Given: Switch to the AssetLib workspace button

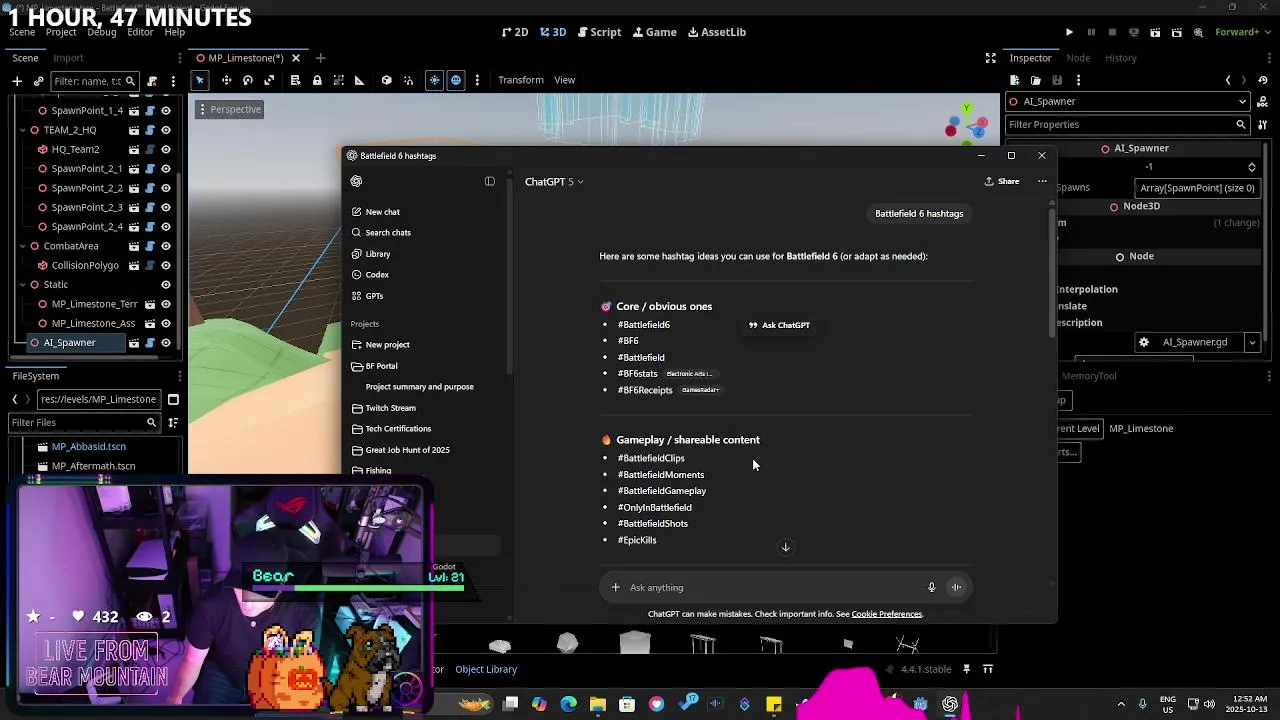Looking at the screenshot, I should (x=717, y=32).
